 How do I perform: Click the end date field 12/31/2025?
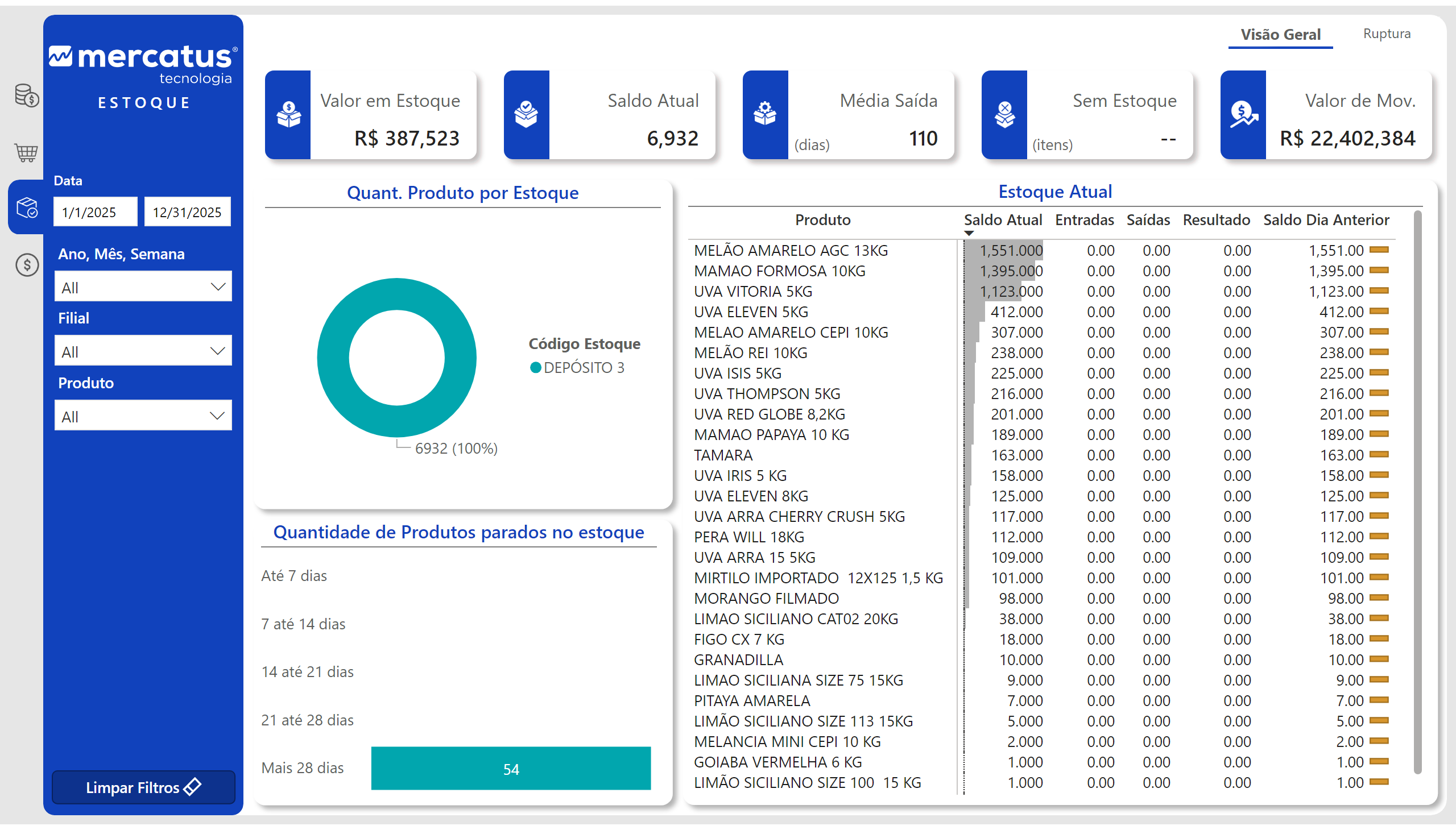click(187, 212)
